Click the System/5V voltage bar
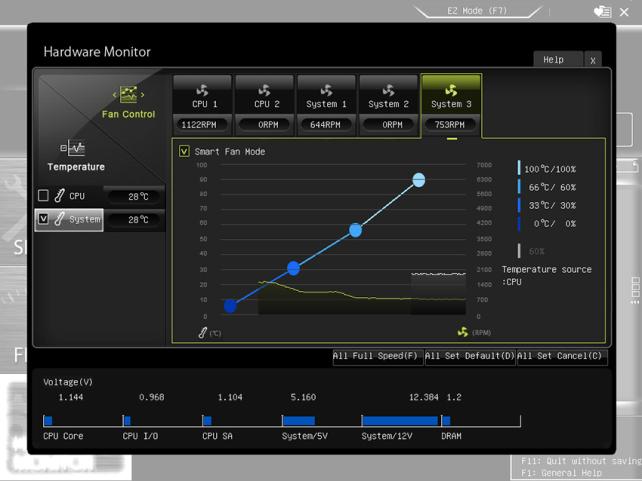642x481 pixels. pos(299,420)
